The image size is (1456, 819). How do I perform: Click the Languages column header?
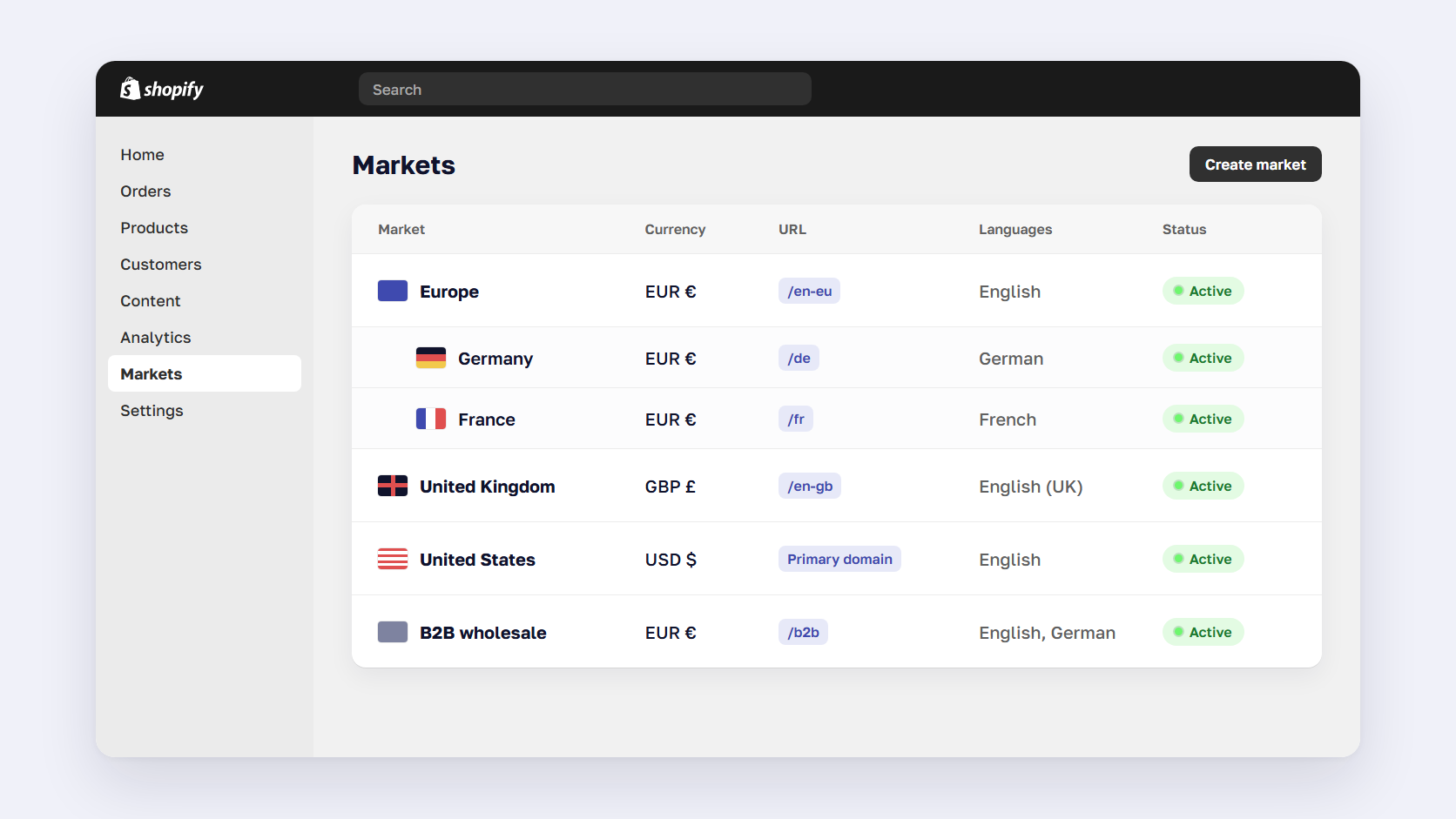(x=1015, y=230)
